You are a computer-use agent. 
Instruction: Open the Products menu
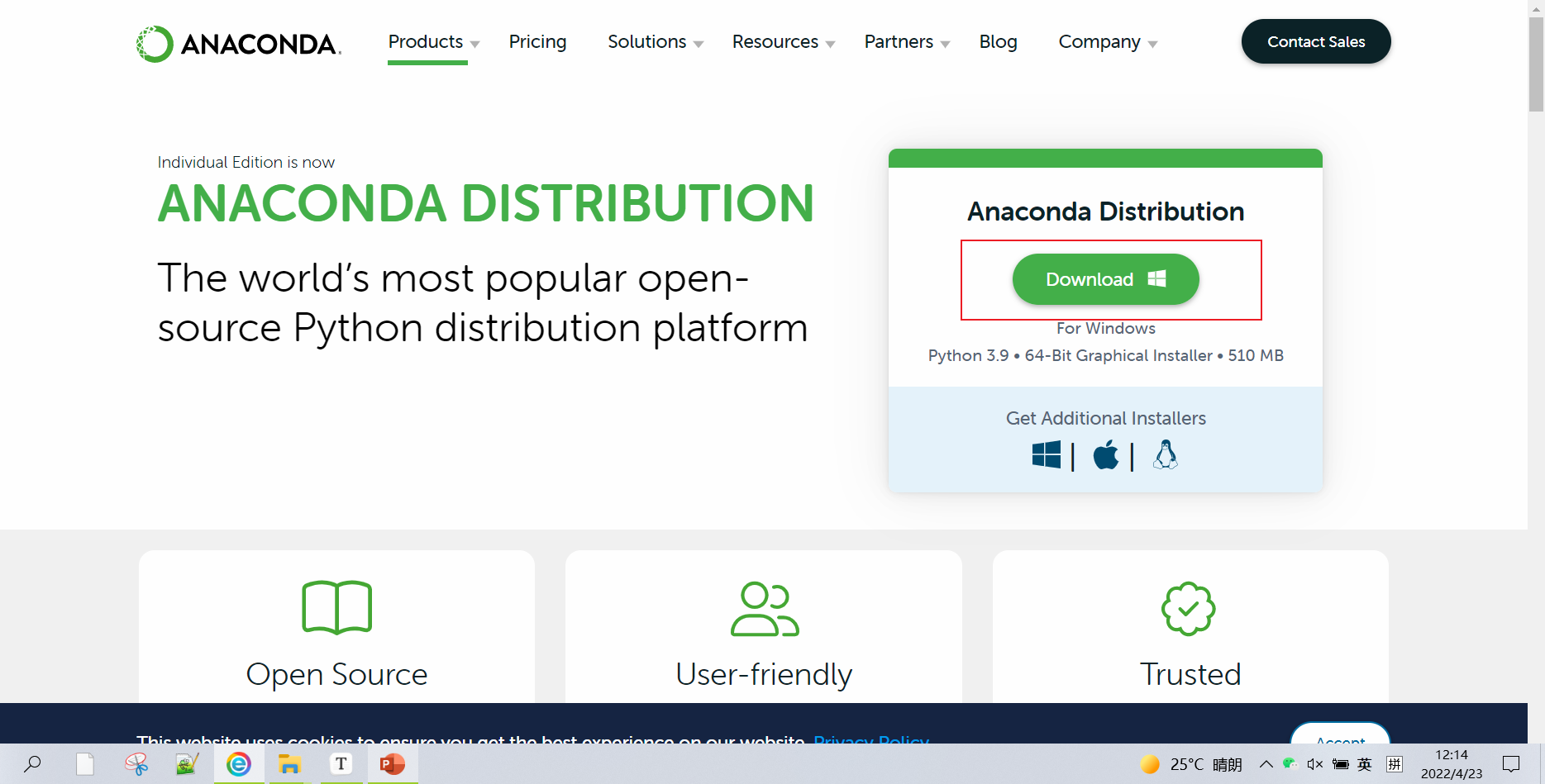[426, 41]
